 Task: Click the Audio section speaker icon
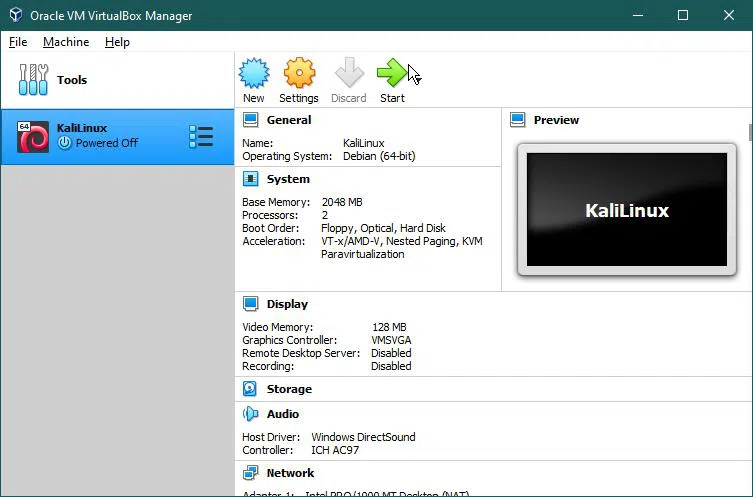point(250,413)
